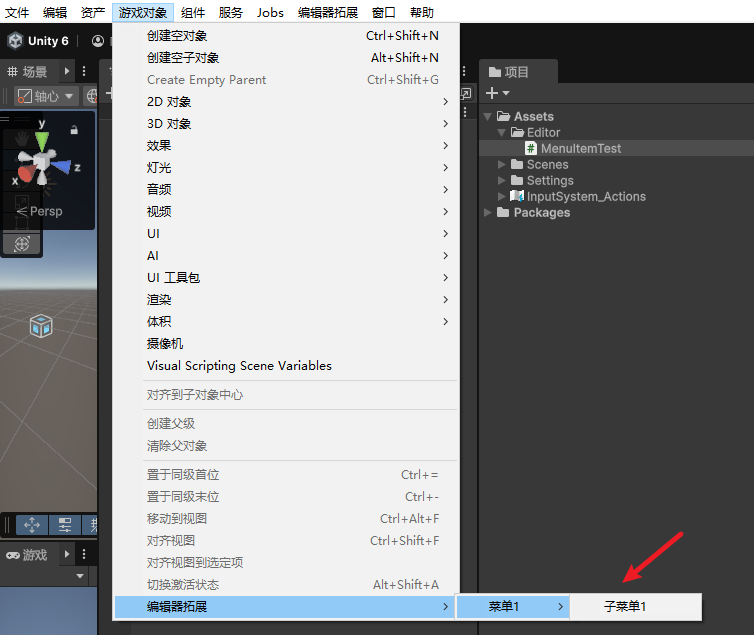Open the 窗口 menu
Screen dimensions: 754x635
click(384, 12)
